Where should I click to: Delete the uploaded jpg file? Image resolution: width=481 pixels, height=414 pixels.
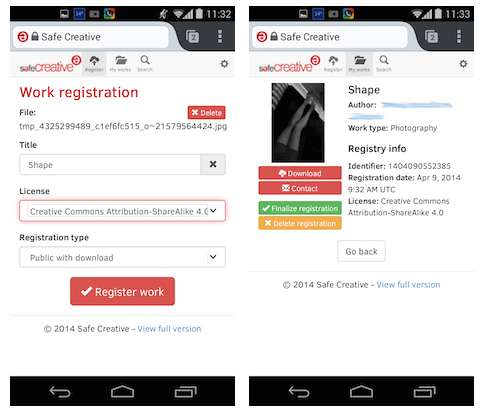[x=207, y=113]
